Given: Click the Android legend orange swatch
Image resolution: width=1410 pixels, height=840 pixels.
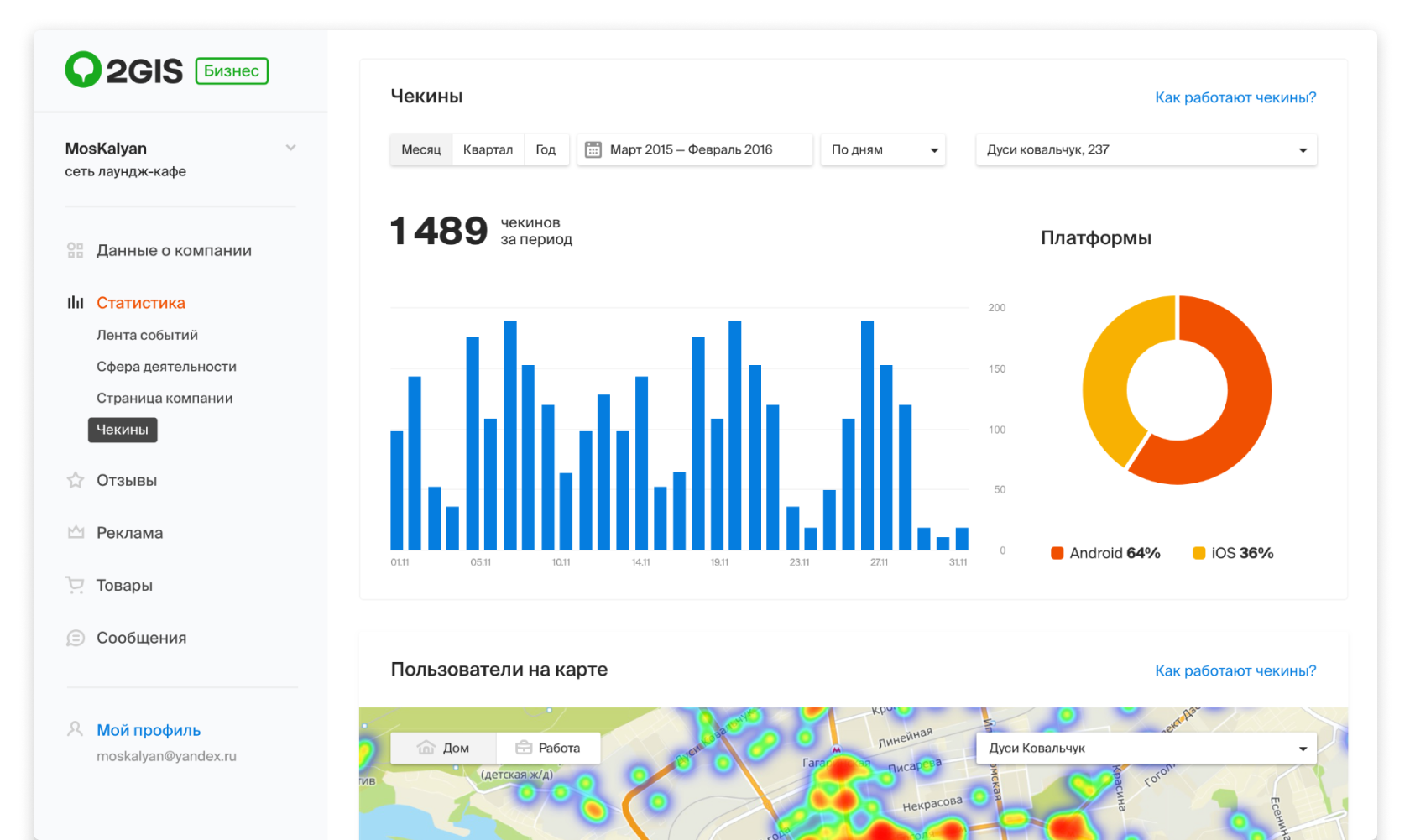Looking at the screenshot, I should (x=1057, y=553).
